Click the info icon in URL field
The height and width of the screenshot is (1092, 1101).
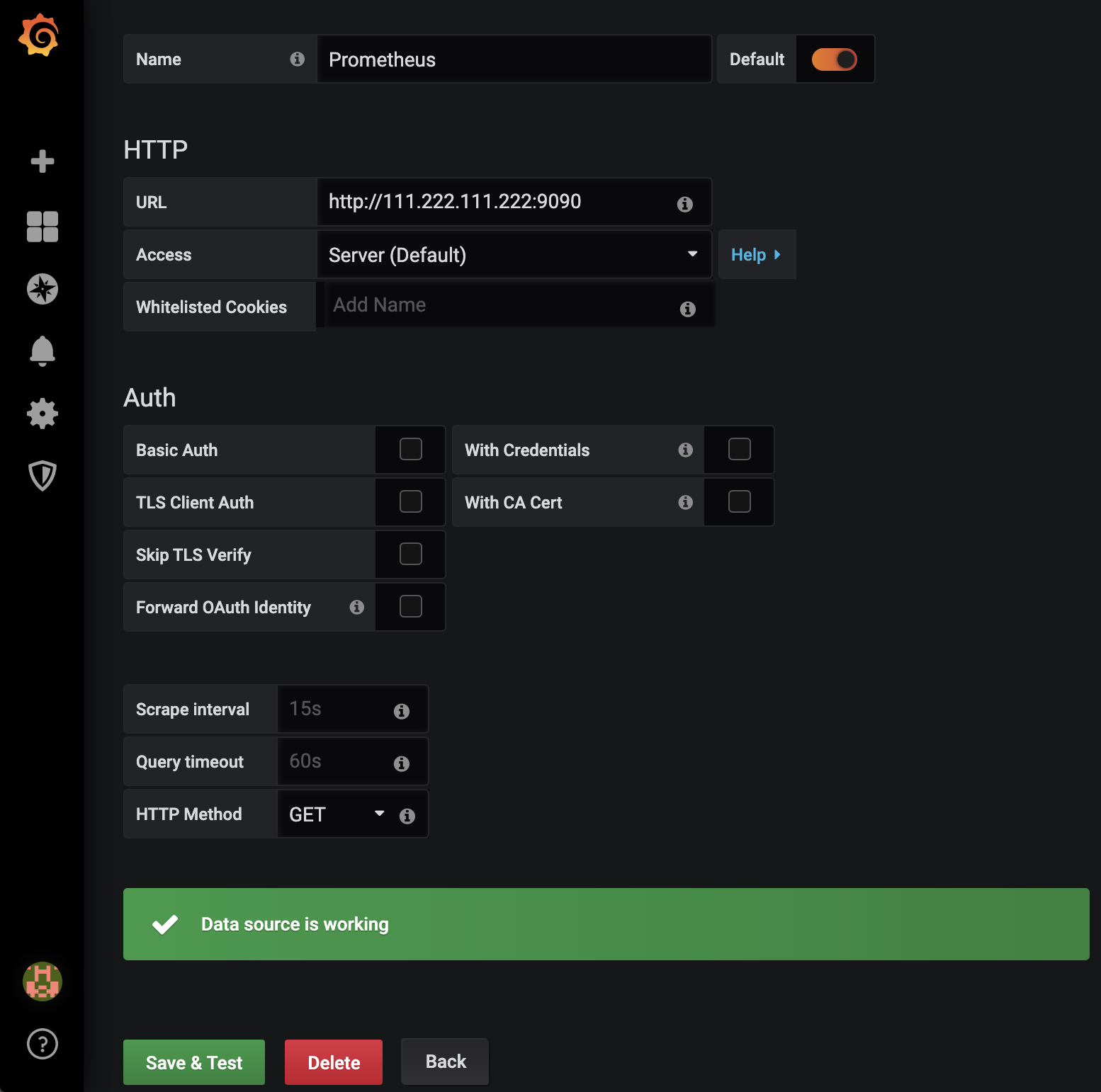[x=684, y=204]
